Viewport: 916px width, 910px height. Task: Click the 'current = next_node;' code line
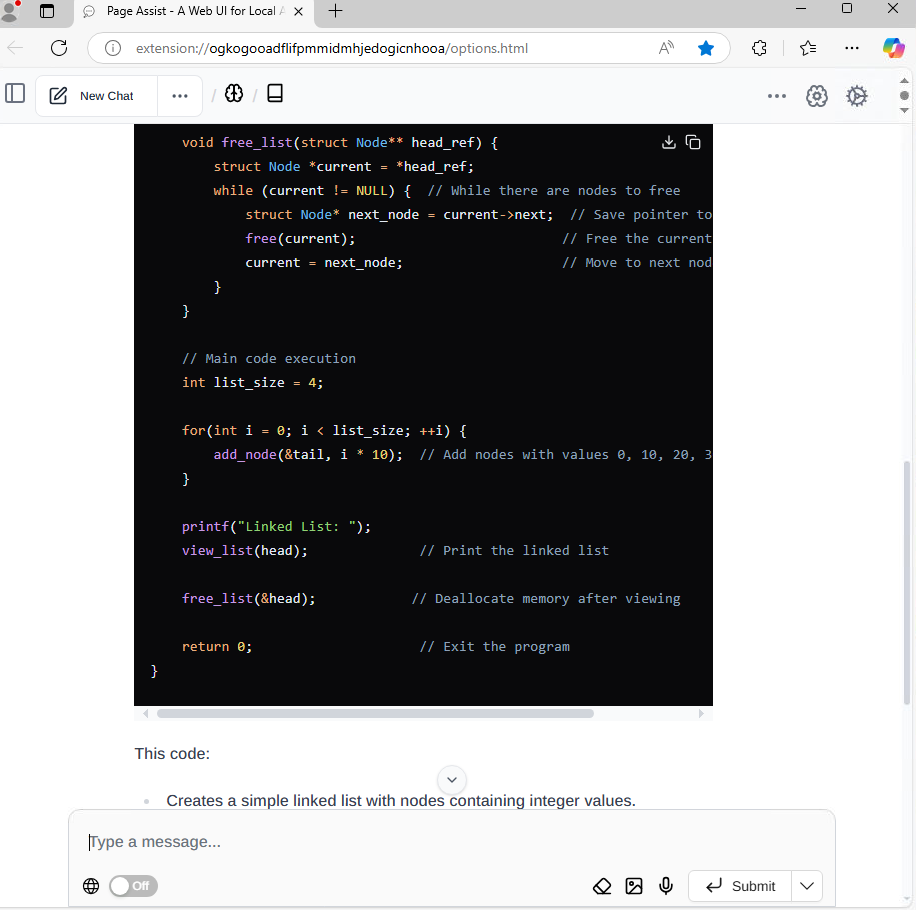pos(324,263)
